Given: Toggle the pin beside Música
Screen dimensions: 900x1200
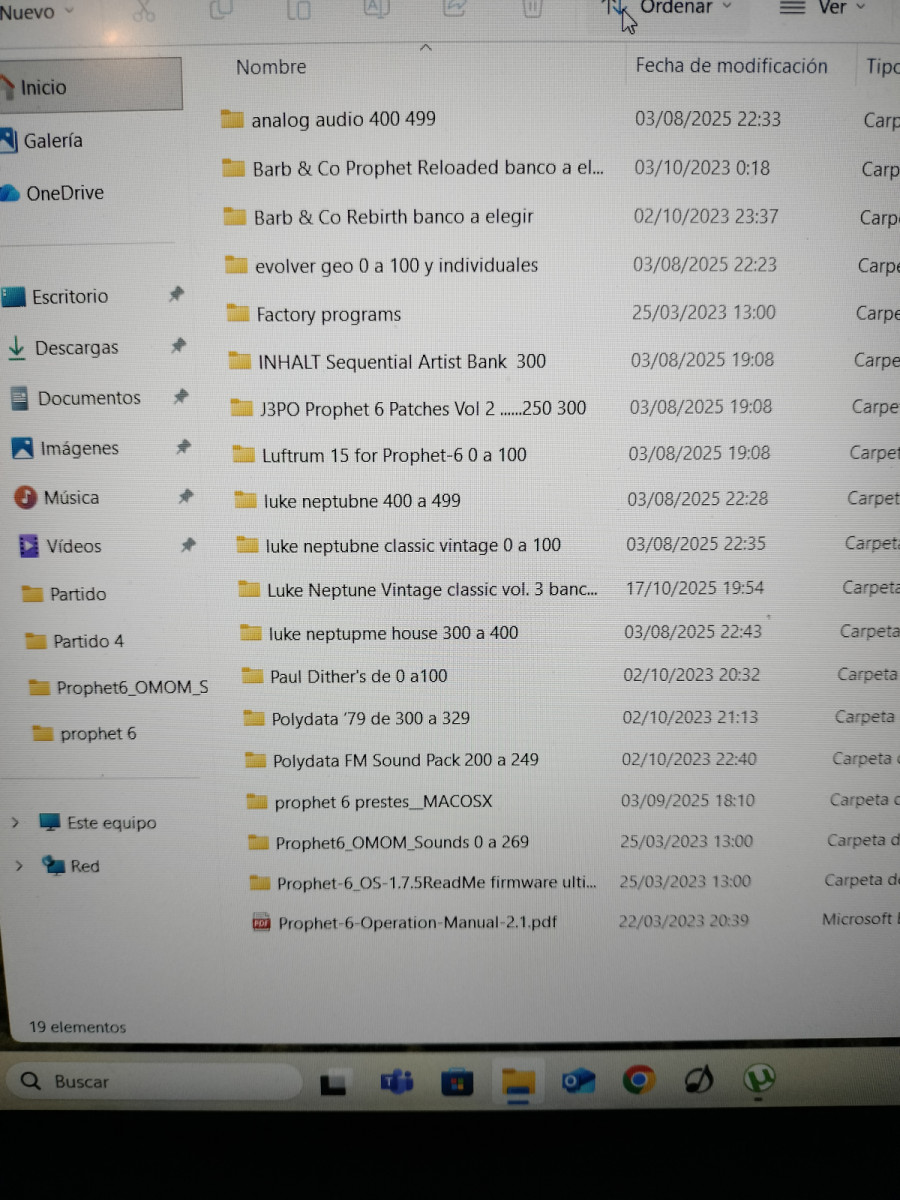Looking at the screenshot, I should click(x=184, y=496).
